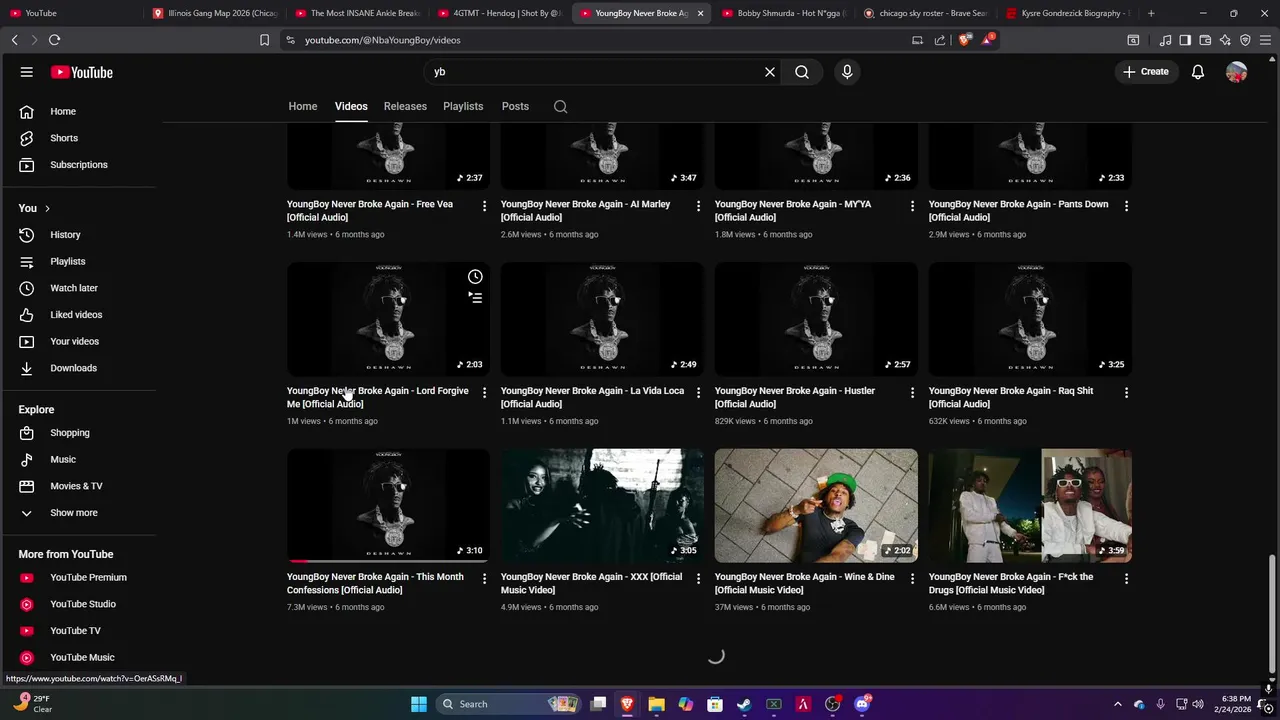Open File Explorer from the taskbar

656,704
